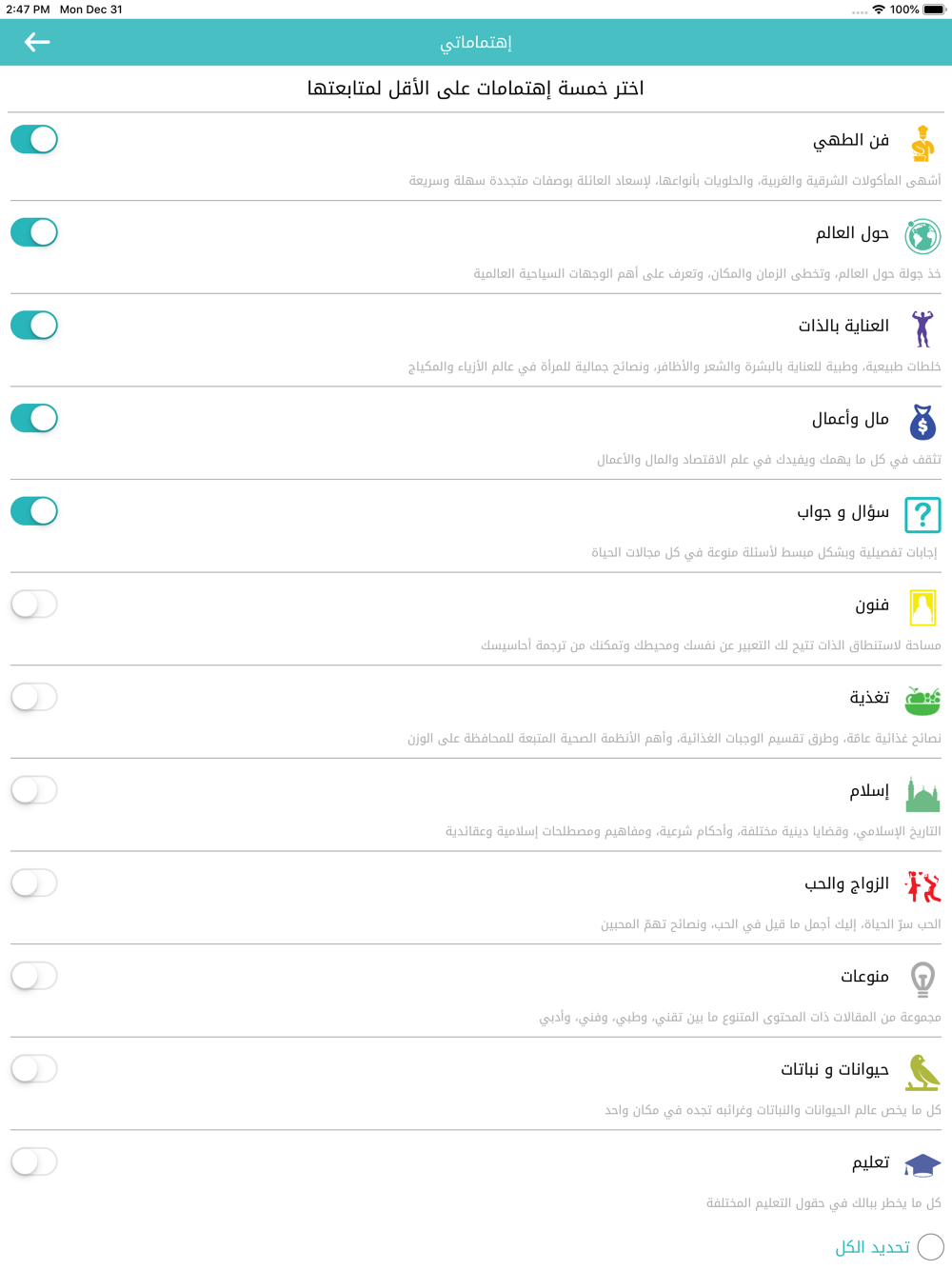The image size is (952, 1270).
Task: Disable the فن الطهي interest toggle
Action: 34,139
